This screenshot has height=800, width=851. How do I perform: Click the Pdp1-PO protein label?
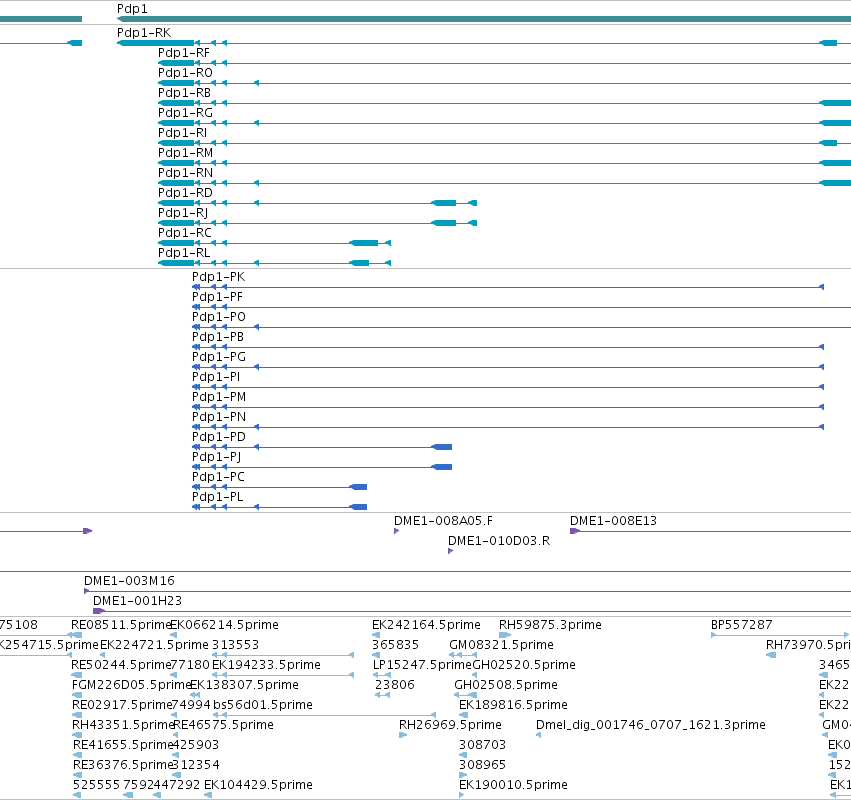coord(219,317)
